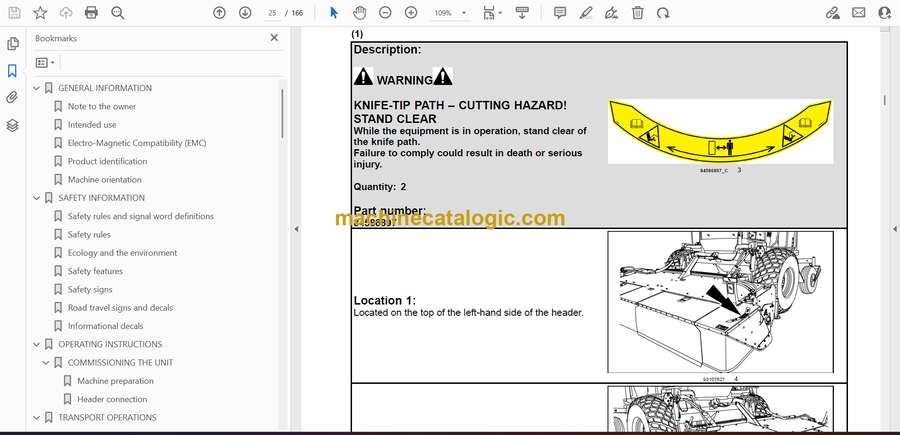
Task: Click the Delete trash icon
Action: [x=638, y=13]
